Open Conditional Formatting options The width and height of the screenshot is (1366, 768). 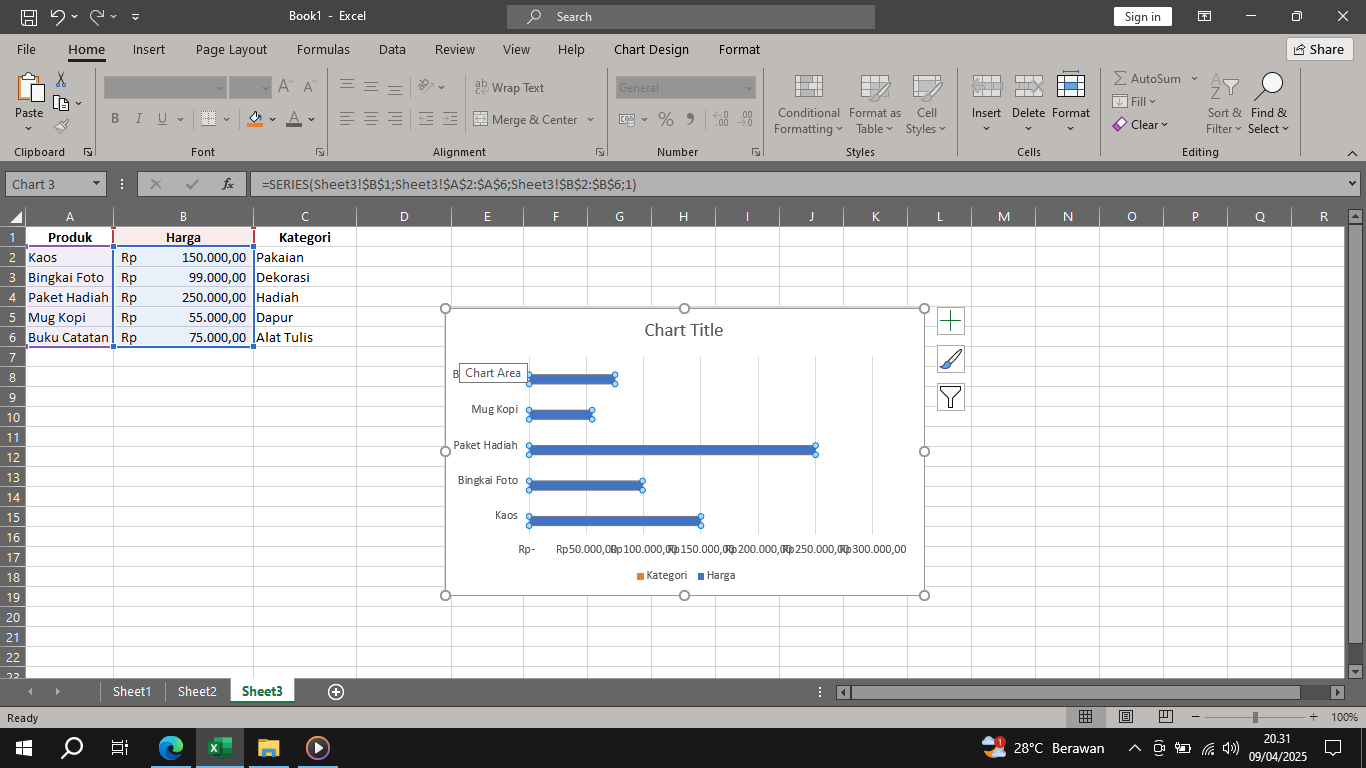[x=808, y=104]
